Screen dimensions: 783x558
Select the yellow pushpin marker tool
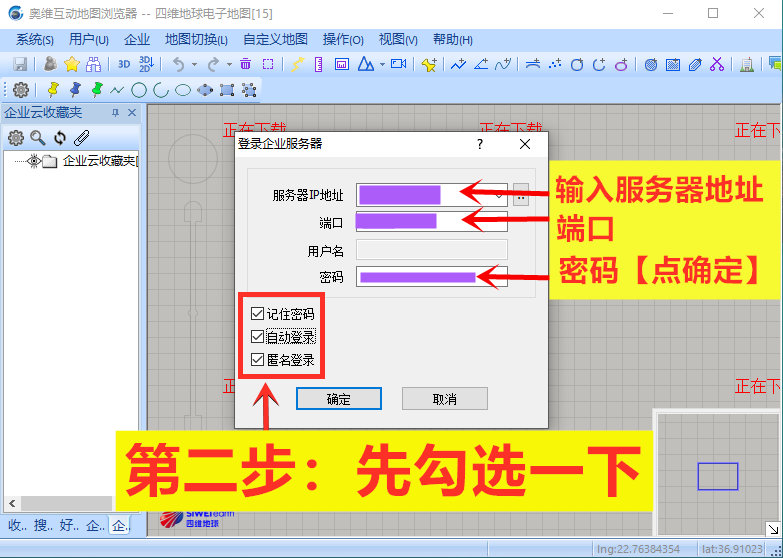click(53, 90)
